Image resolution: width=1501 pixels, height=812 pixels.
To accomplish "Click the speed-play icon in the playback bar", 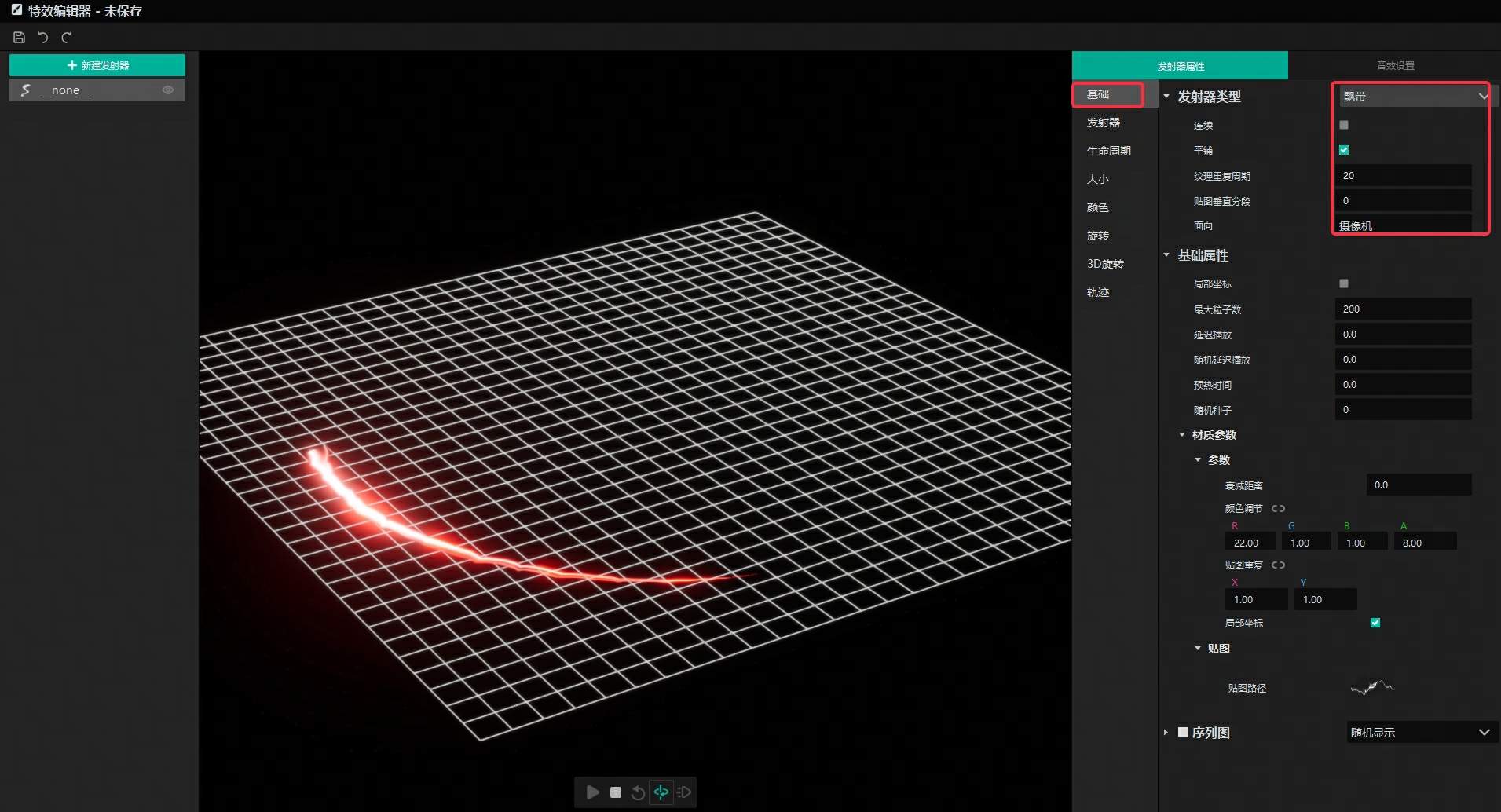I will click(x=684, y=792).
